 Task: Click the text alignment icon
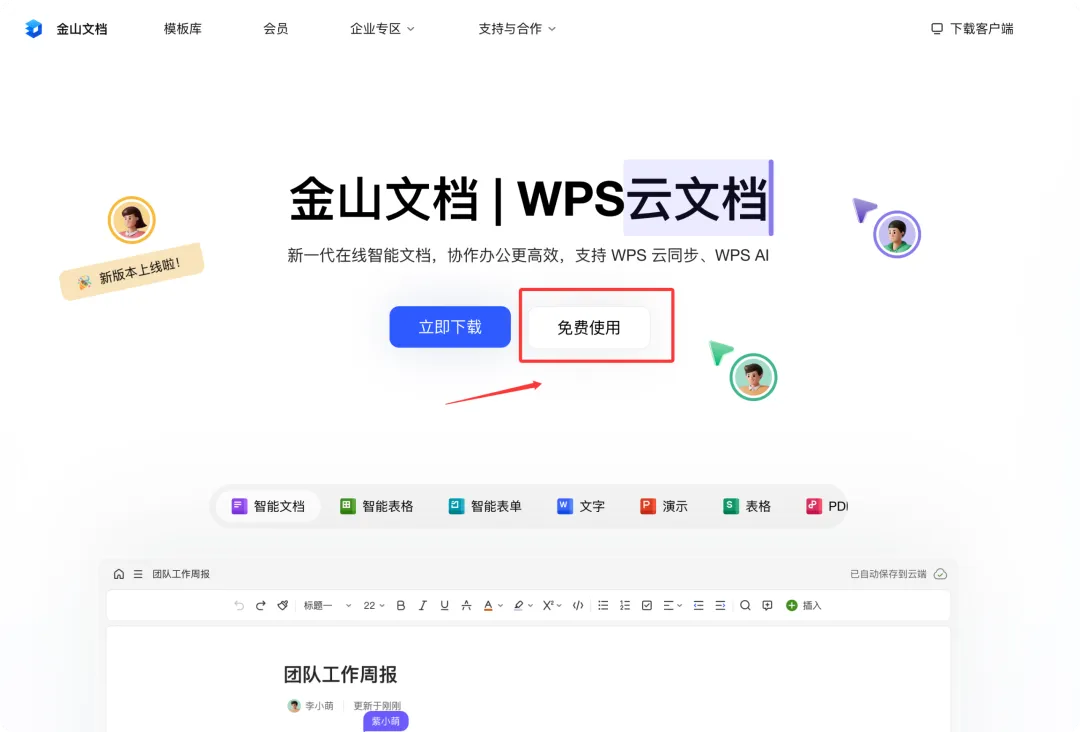click(x=668, y=605)
